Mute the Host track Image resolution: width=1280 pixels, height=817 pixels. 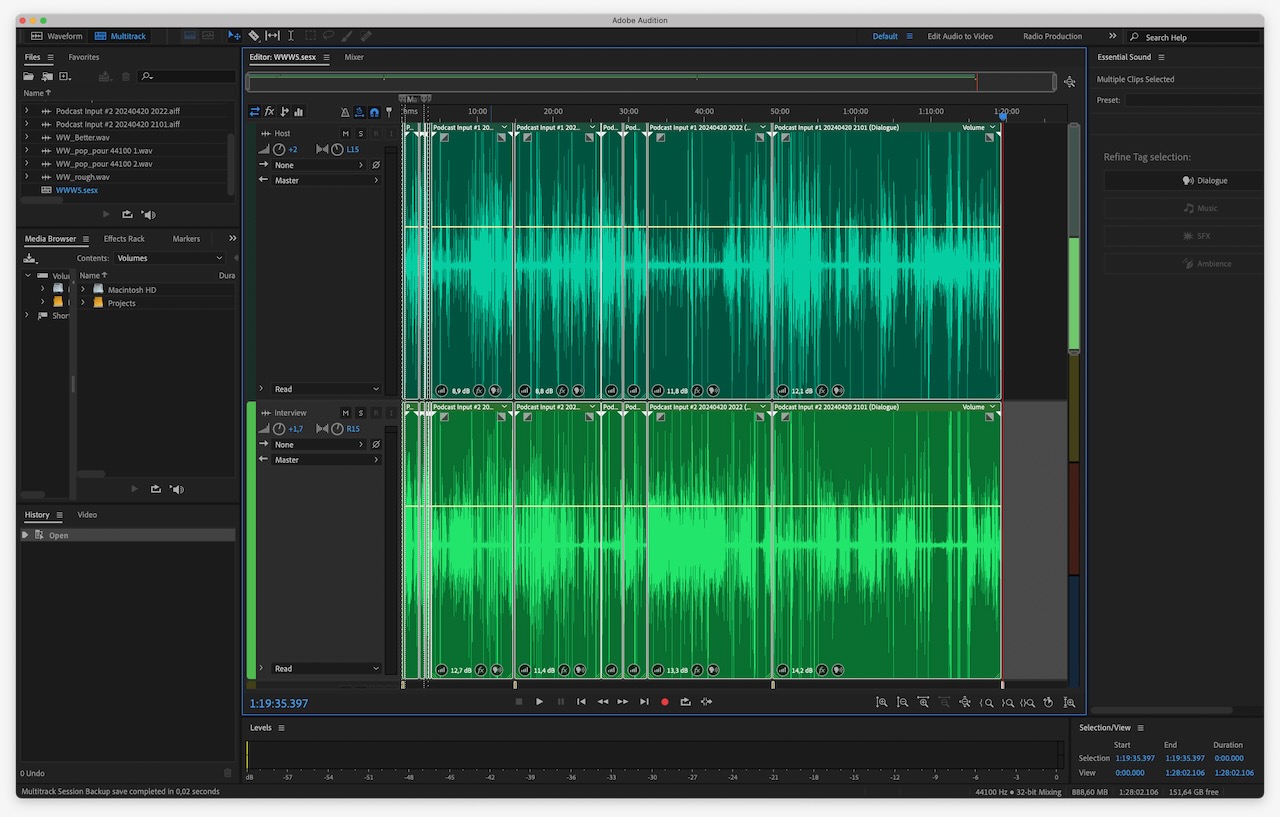345,132
